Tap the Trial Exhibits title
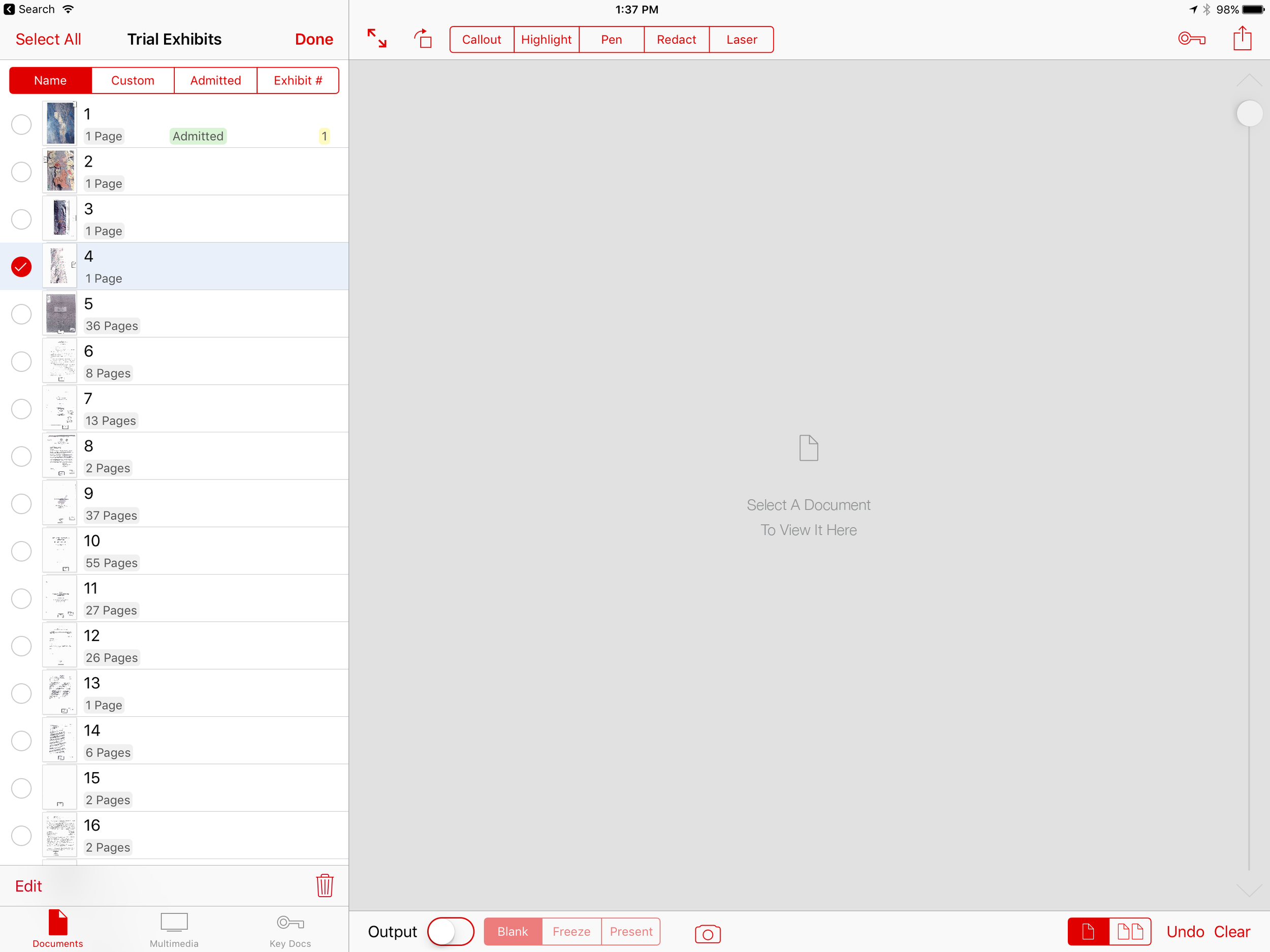This screenshot has height=952, width=1270. 175,39
